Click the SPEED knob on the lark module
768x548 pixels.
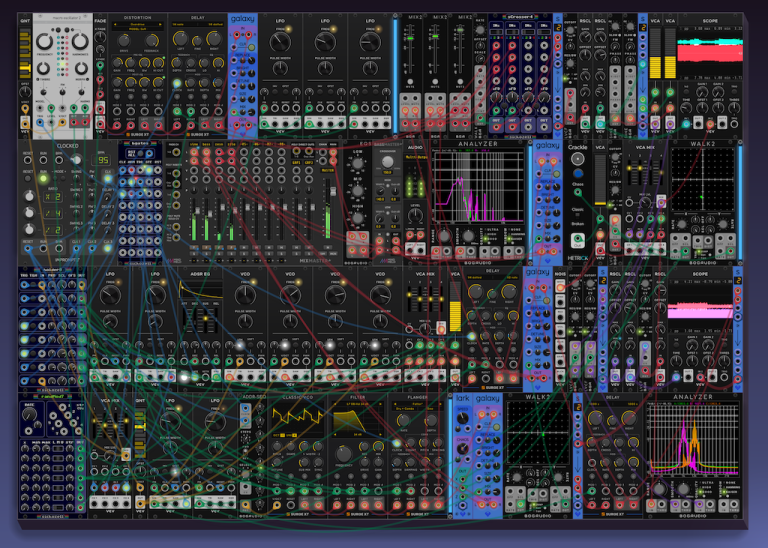pyautogui.click(x=462, y=418)
